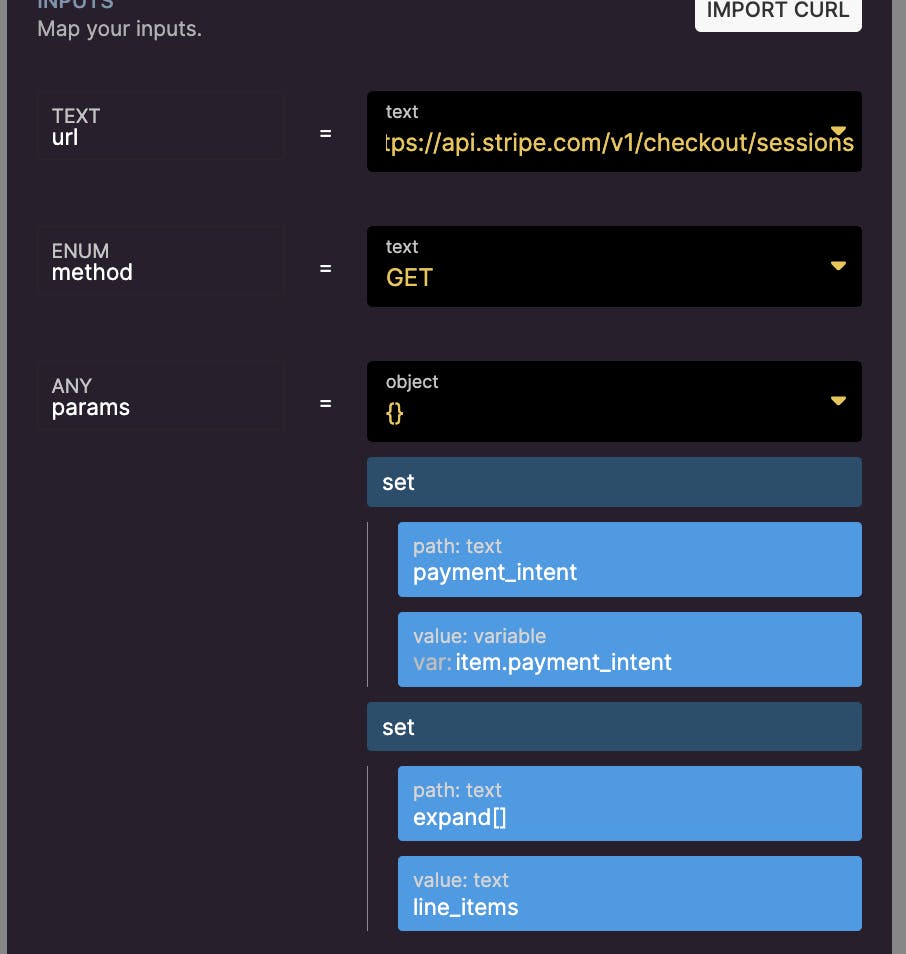Click the IMPORT CURL button
Image resolution: width=906 pixels, height=954 pixels.
click(x=777, y=11)
